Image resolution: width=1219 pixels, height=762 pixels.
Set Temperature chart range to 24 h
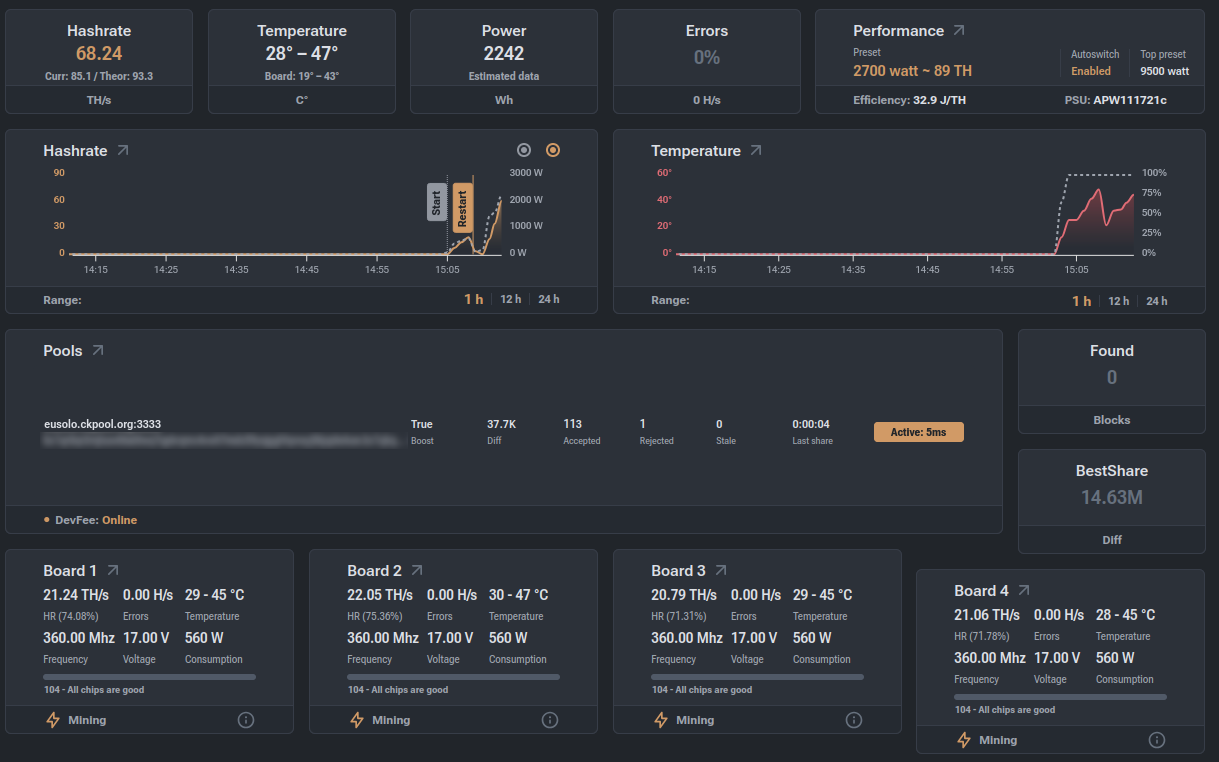[x=1157, y=300]
